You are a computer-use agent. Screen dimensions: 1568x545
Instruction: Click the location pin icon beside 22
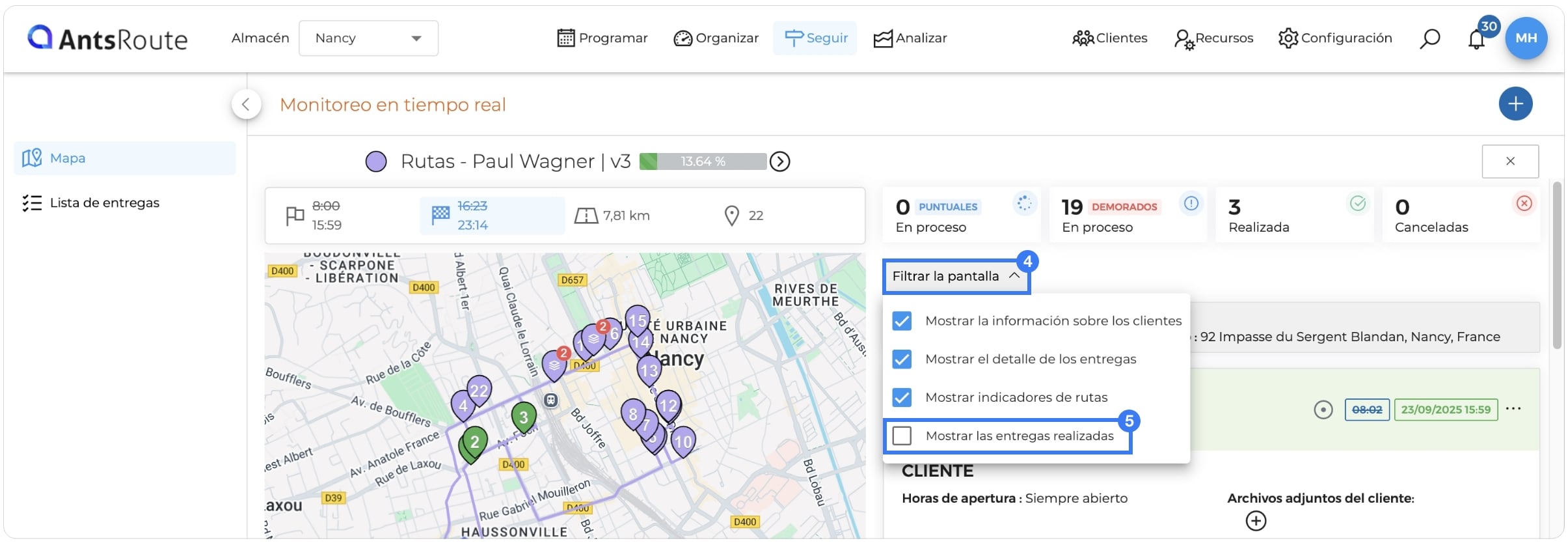point(731,216)
